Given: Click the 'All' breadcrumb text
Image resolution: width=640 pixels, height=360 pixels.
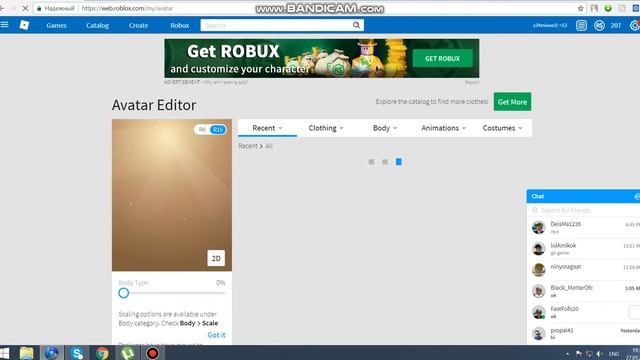Looking at the screenshot, I should 269,146.
